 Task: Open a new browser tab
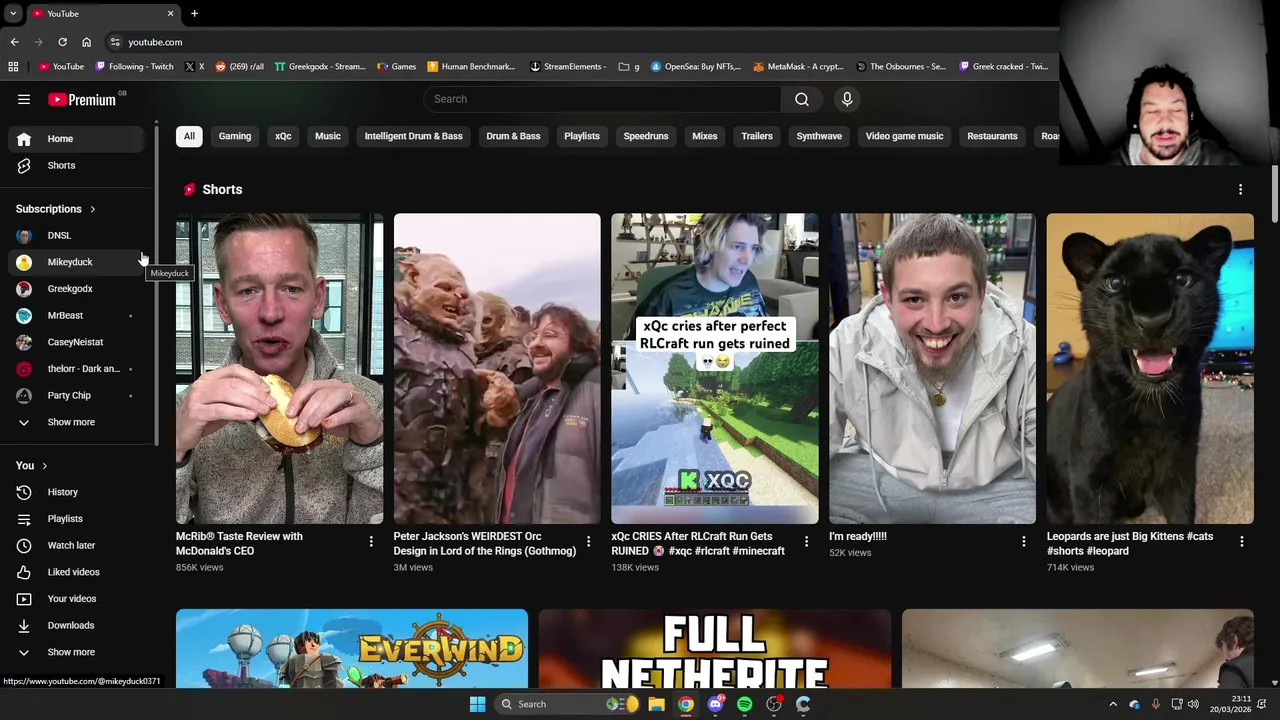194,13
